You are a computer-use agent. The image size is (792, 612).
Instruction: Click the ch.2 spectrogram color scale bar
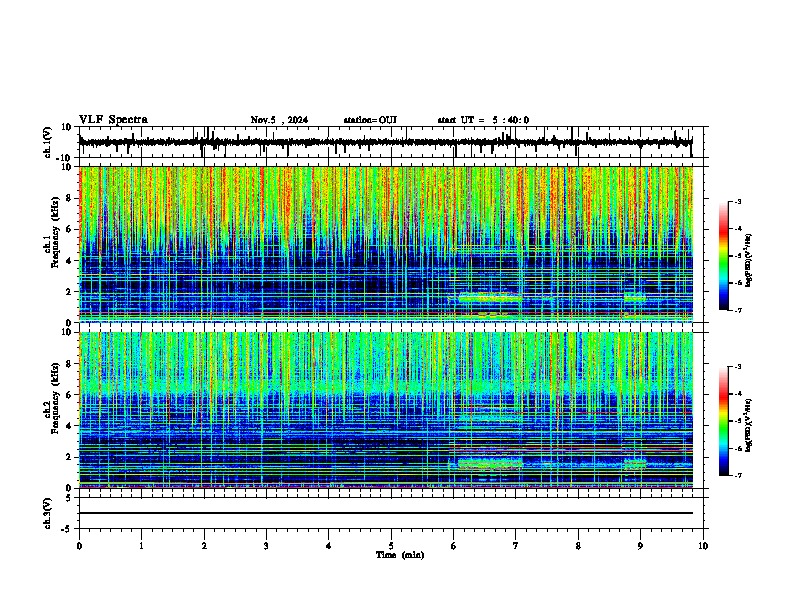(724, 421)
